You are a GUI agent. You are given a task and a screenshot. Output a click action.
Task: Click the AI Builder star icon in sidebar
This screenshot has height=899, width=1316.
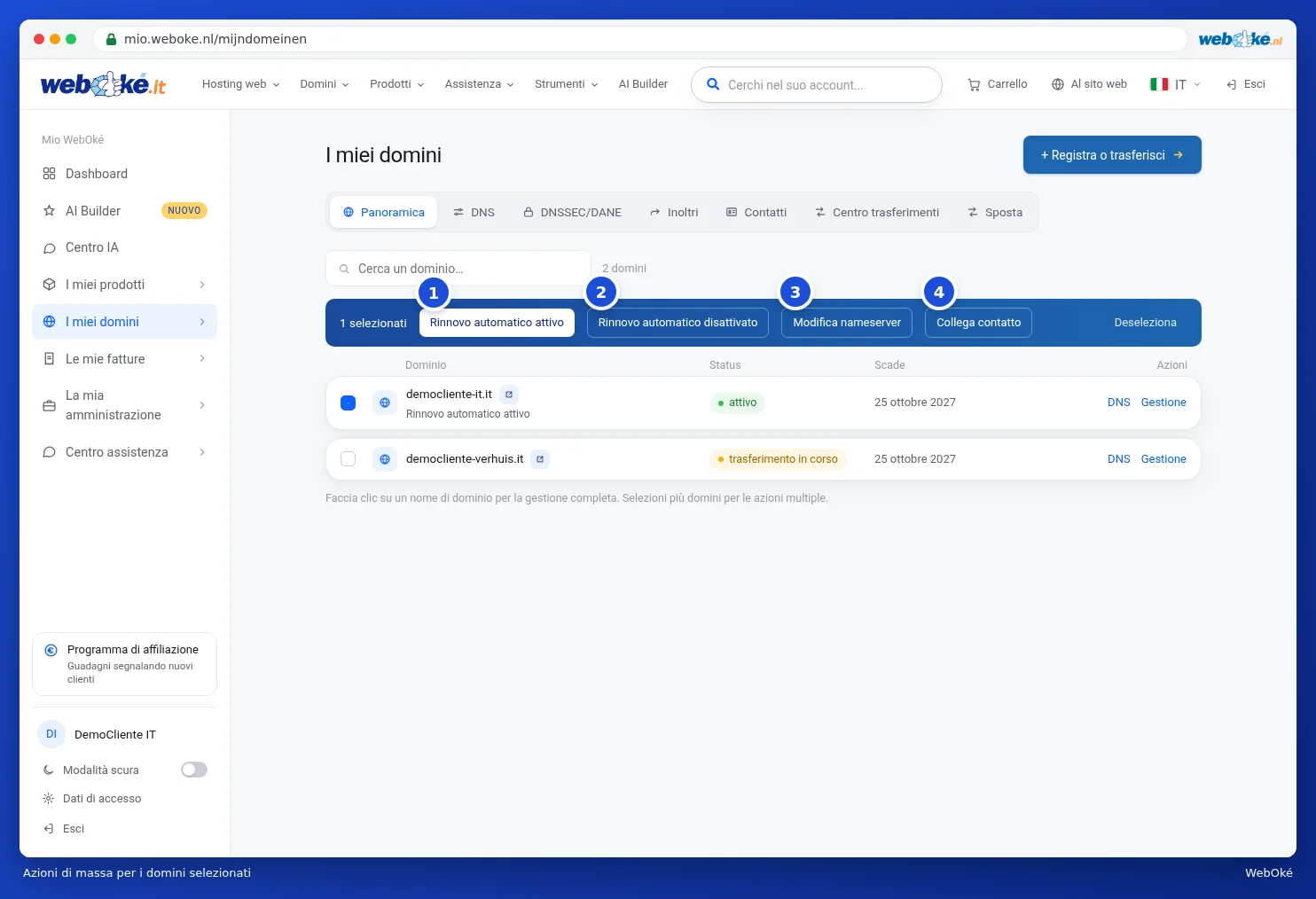coord(50,211)
